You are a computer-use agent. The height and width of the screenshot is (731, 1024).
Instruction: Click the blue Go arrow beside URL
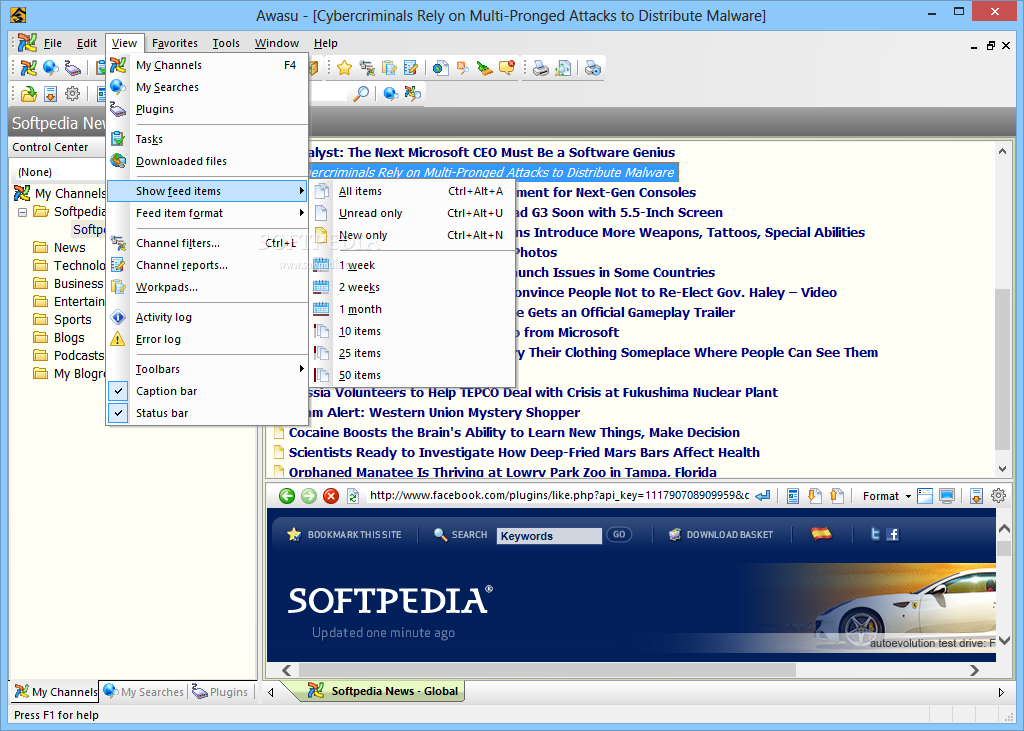point(763,496)
